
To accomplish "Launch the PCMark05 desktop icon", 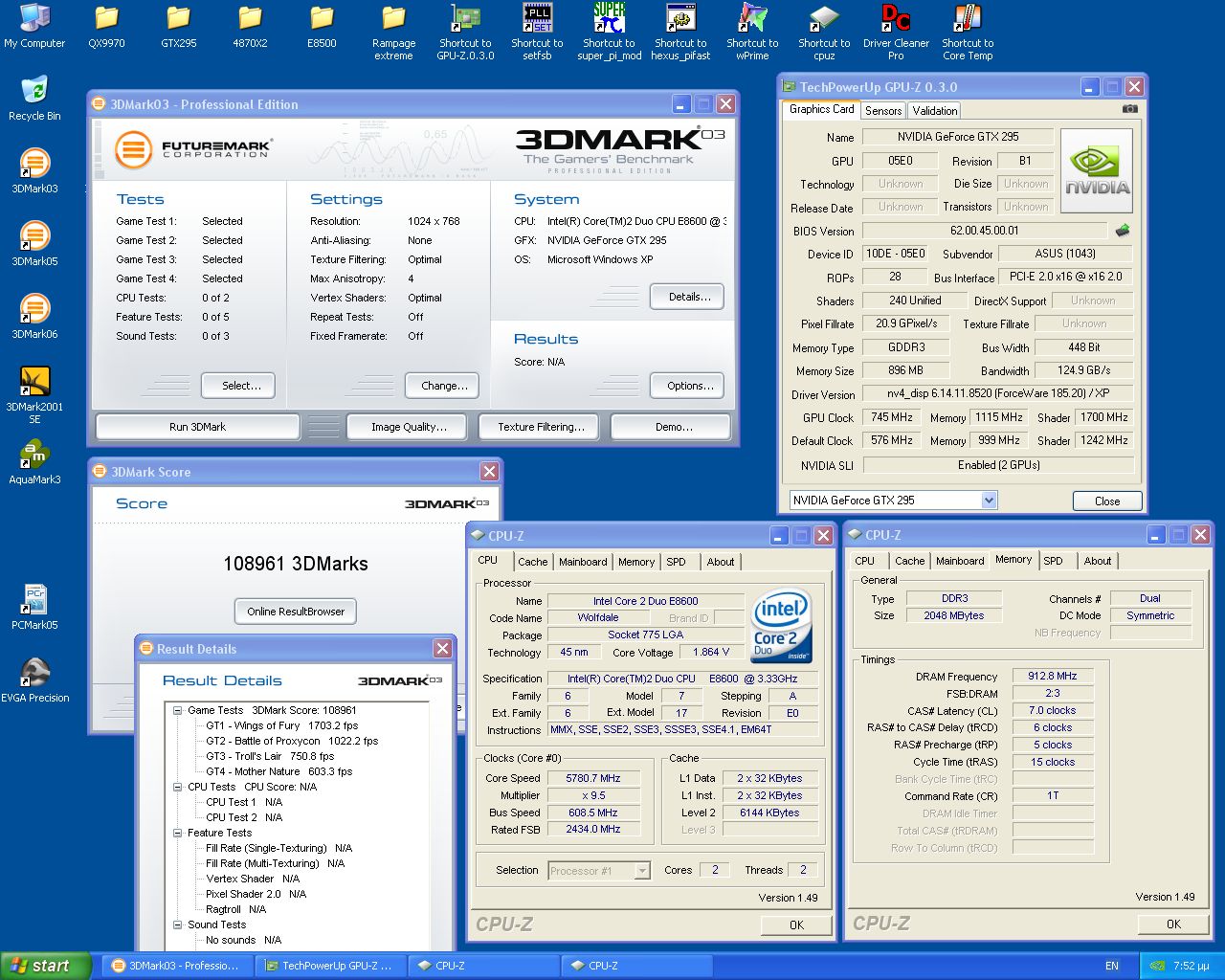I will [x=34, y=609].
